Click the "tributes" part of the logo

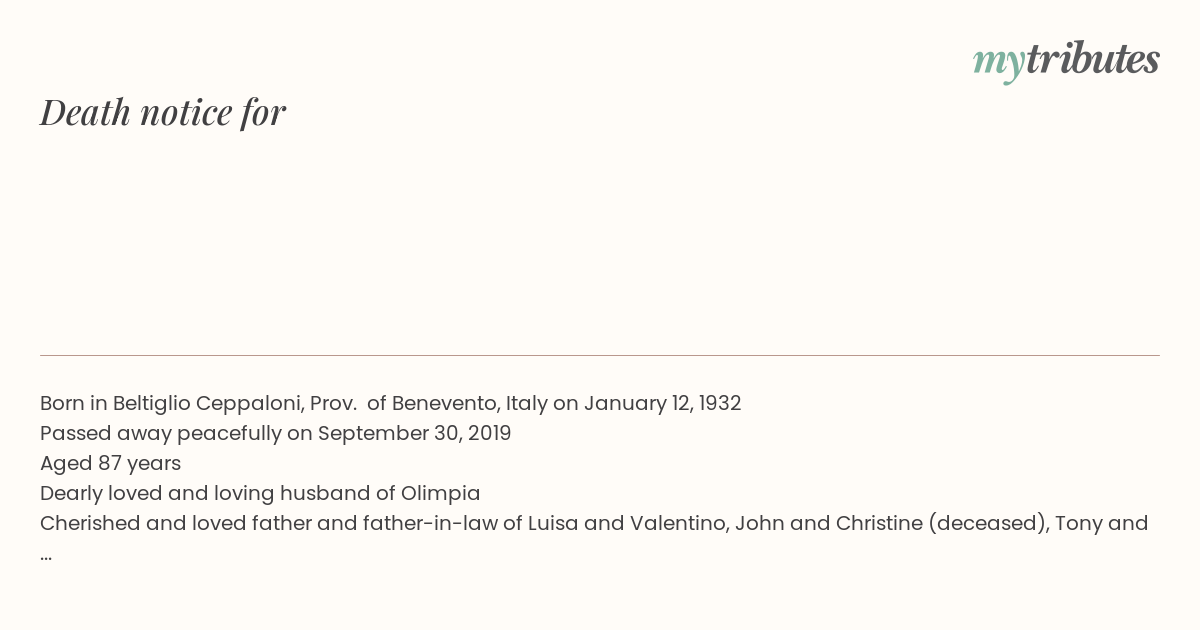click(1092, 59)
